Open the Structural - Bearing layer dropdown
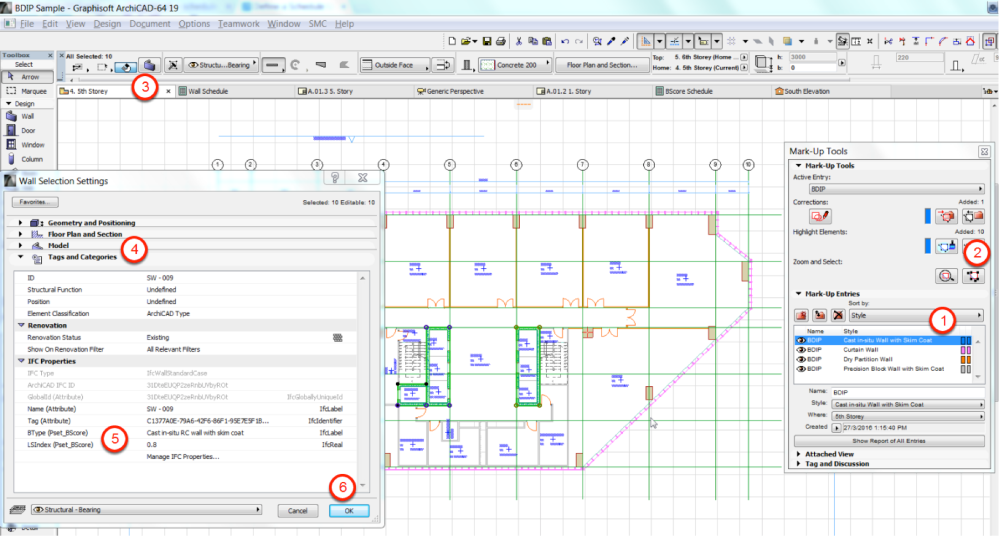The height and width of the screenshot is (536, 999). pos(146,509)
